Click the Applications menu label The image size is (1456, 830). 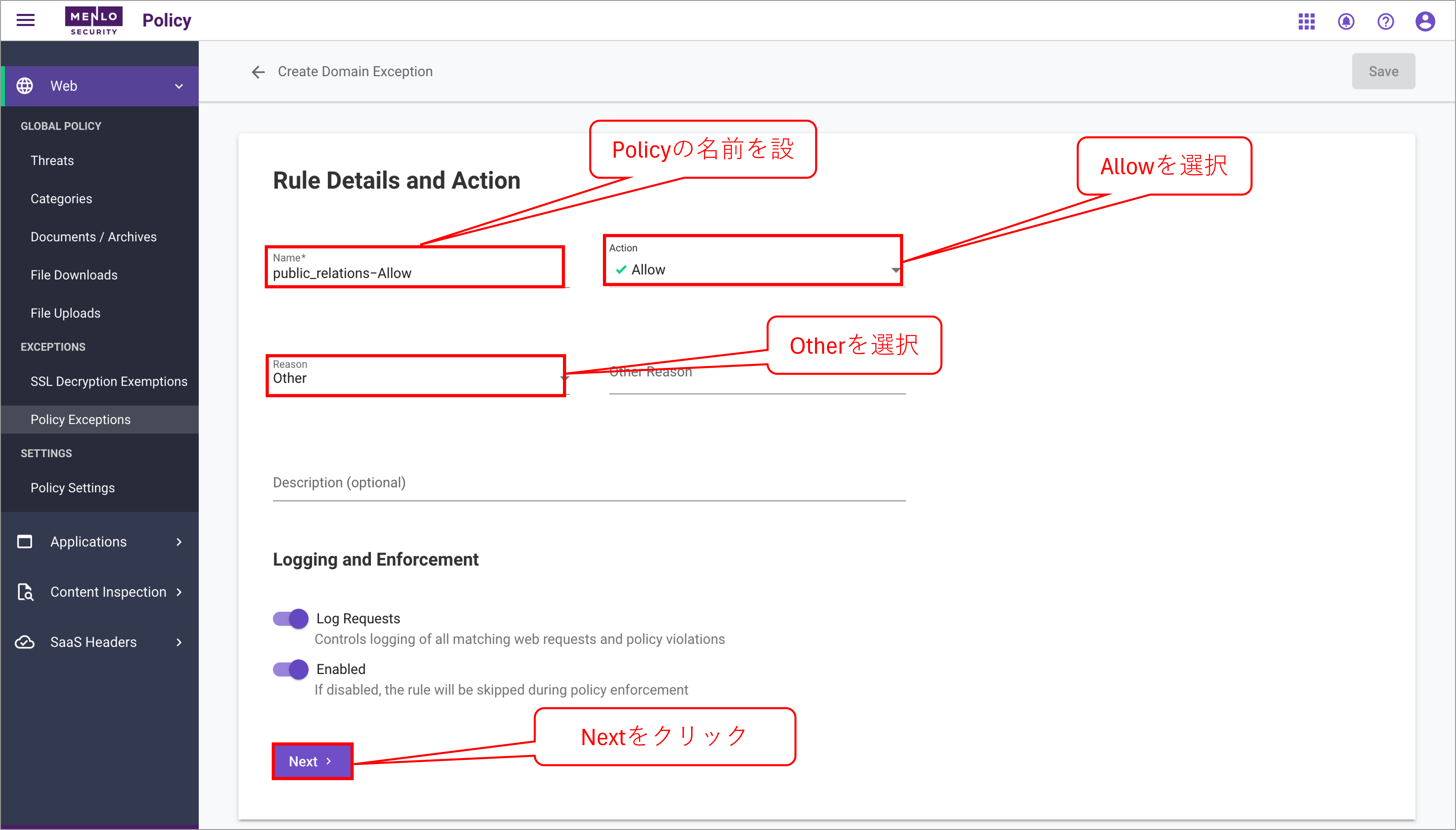(x=88, y=542)
